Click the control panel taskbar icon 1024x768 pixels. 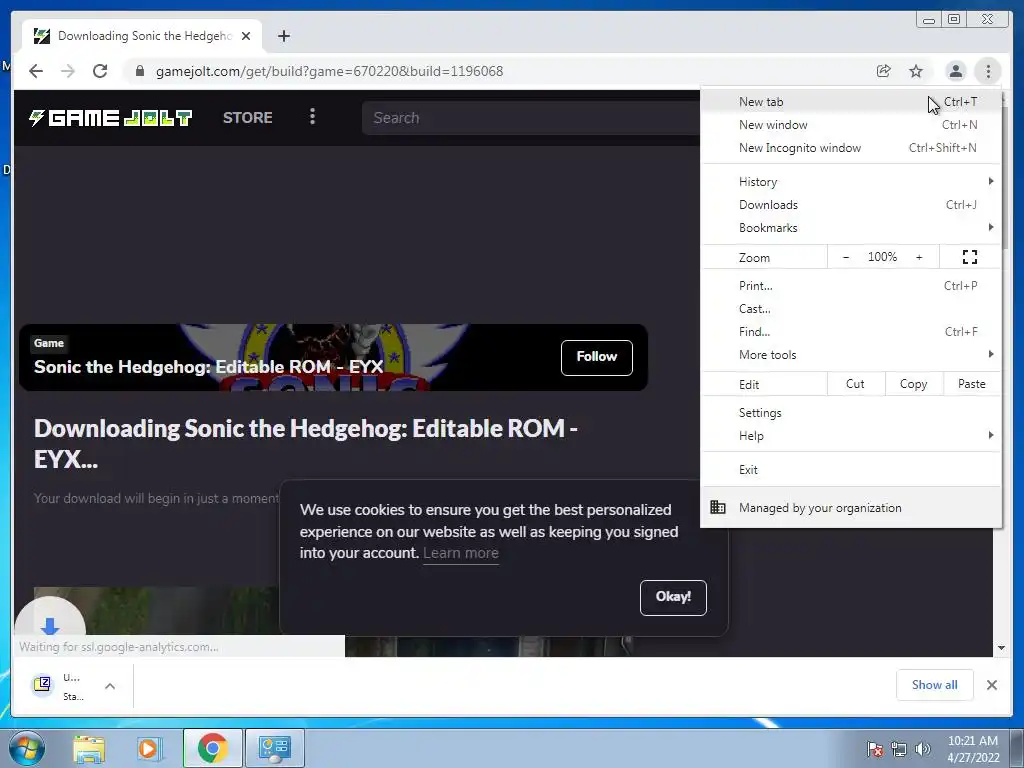click(274, 748)
